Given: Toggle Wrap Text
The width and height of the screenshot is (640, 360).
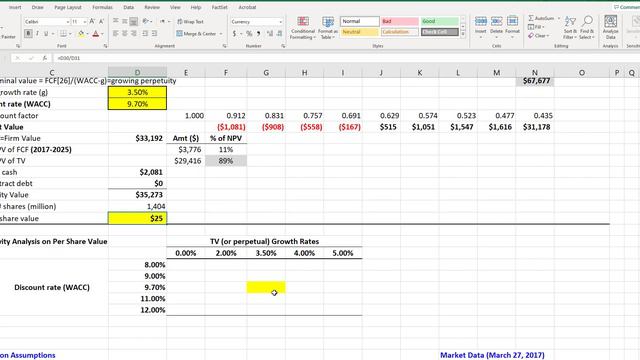Looking at the screenshot, I should point(190,21).
